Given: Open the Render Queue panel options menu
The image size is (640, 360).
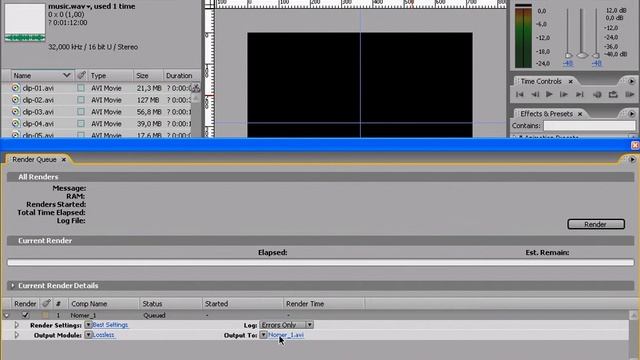Looking at the screenshot, I should click(632, 160).
